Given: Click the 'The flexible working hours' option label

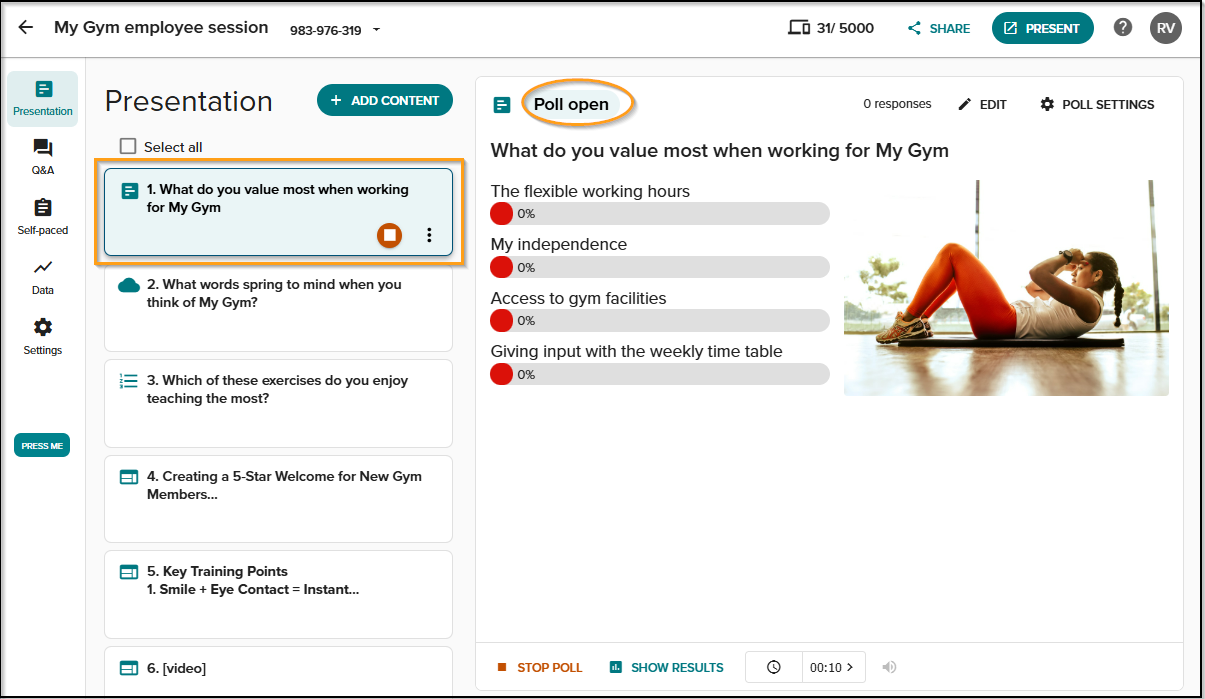Looking at the screenshot, I should point(590,191).
